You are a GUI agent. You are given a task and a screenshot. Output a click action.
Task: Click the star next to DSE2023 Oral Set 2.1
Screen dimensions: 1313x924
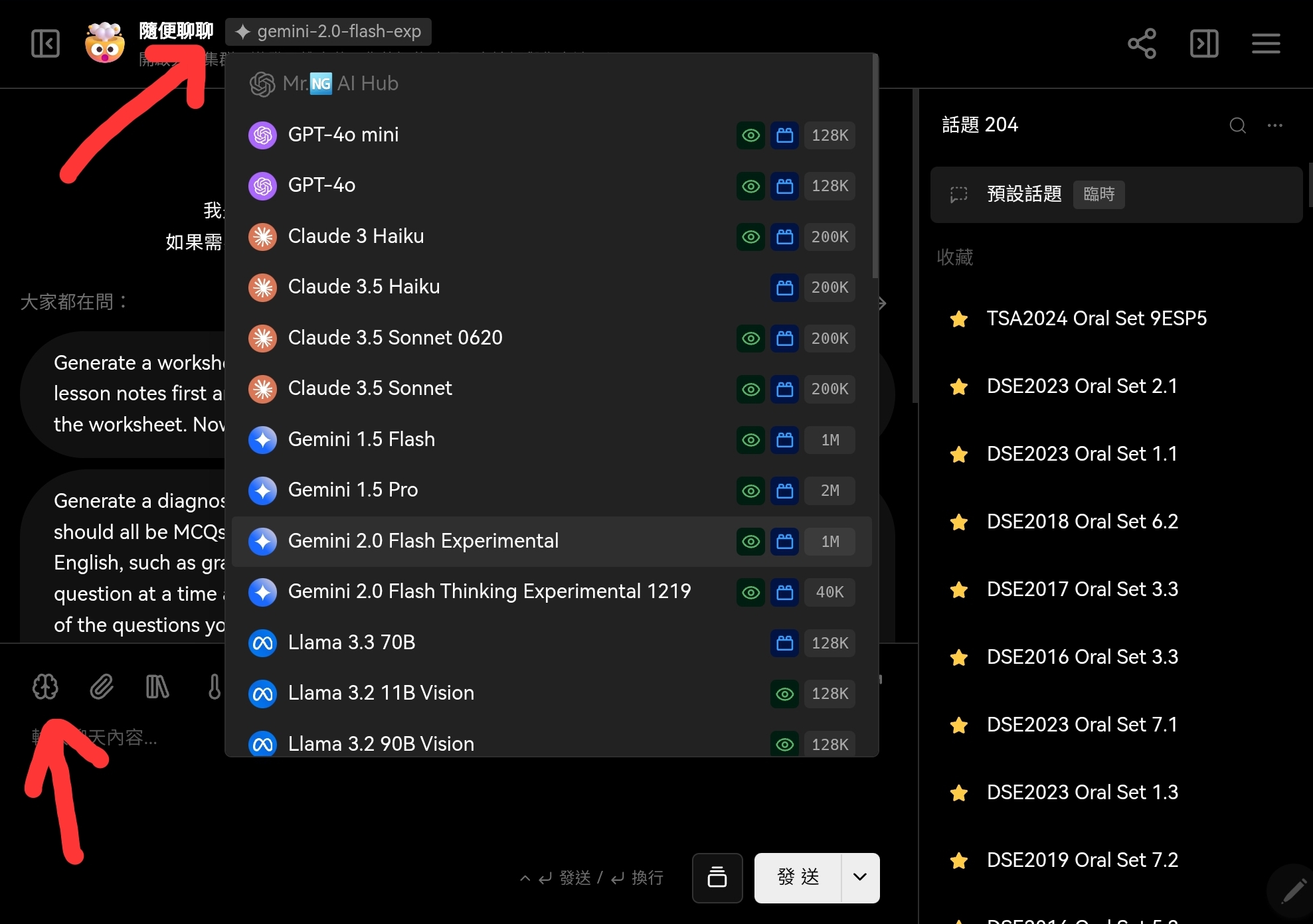[958, 387]
